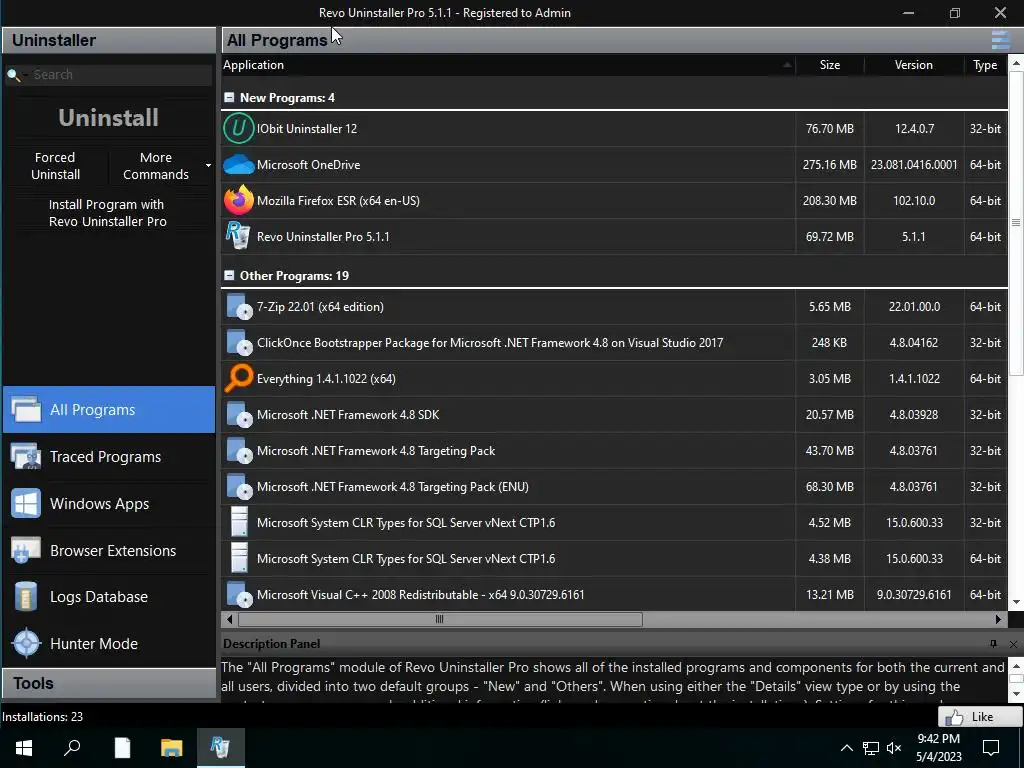Click the program list scroll down arrow
Viewport: 1024px width, 768px height.
point(1016,602)
